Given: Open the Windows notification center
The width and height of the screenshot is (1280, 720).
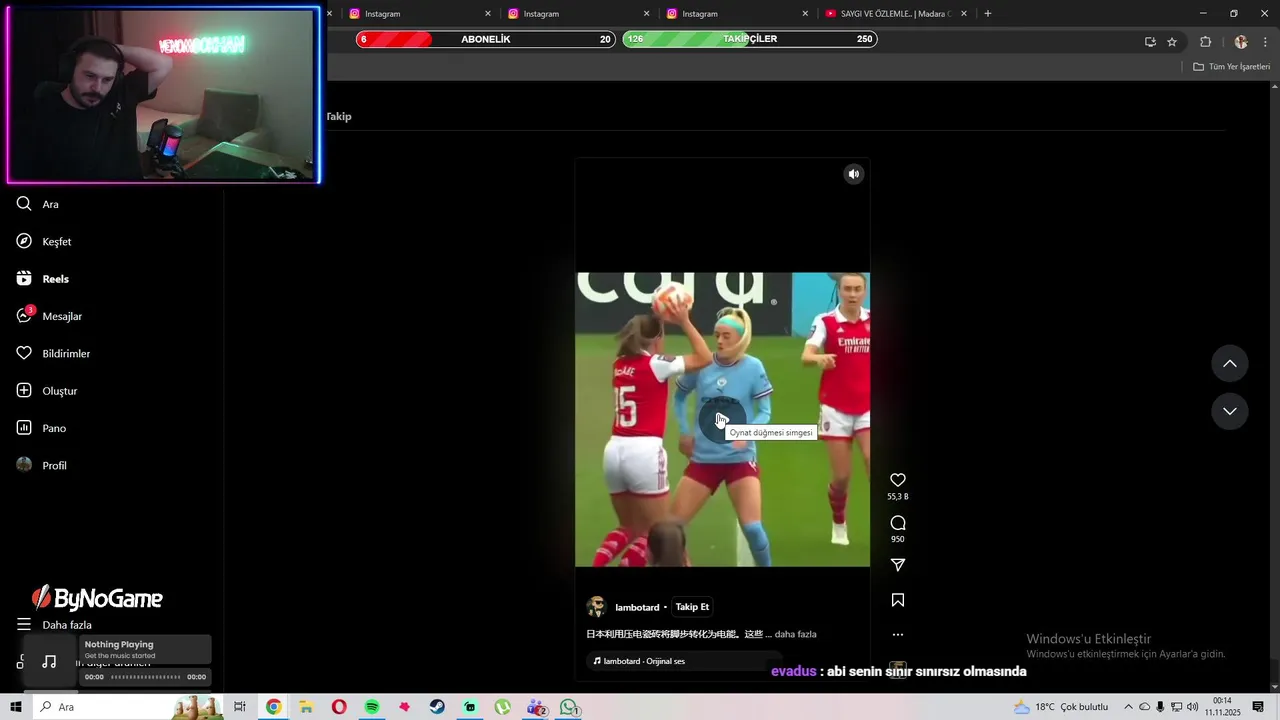Looking at the screenshot, I should [x=1258, y=707].
